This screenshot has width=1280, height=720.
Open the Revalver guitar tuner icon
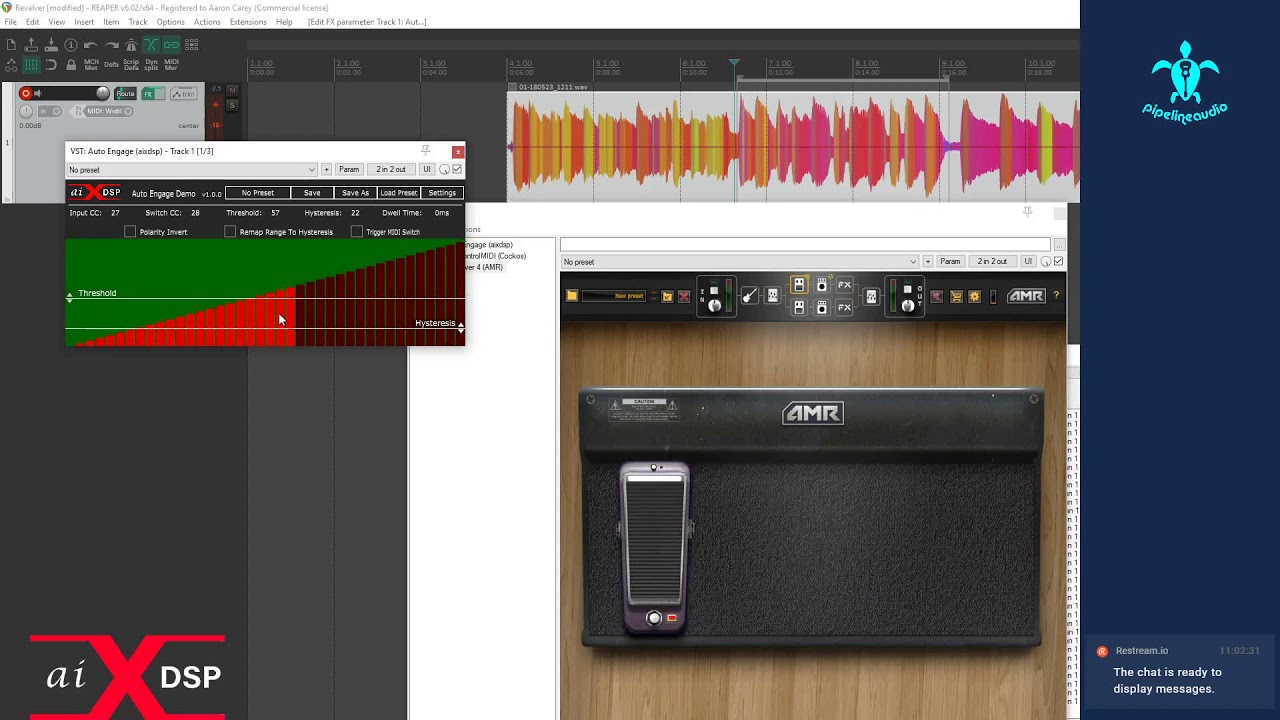coord(750,296)
